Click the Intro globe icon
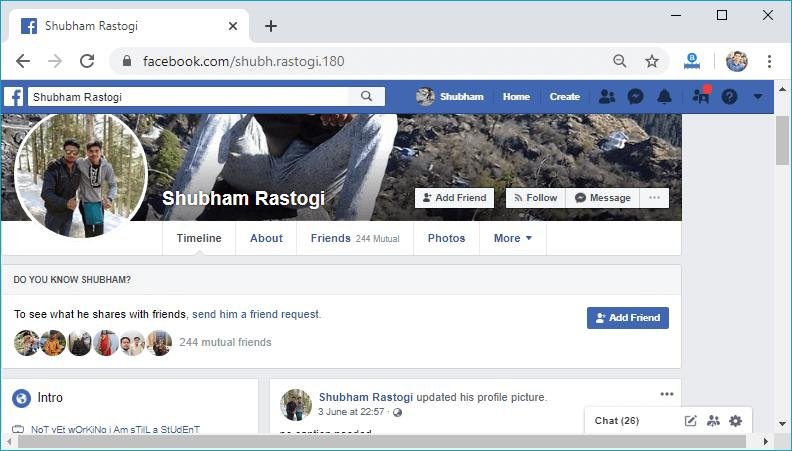Screen dimensions: 792x451 21,398
